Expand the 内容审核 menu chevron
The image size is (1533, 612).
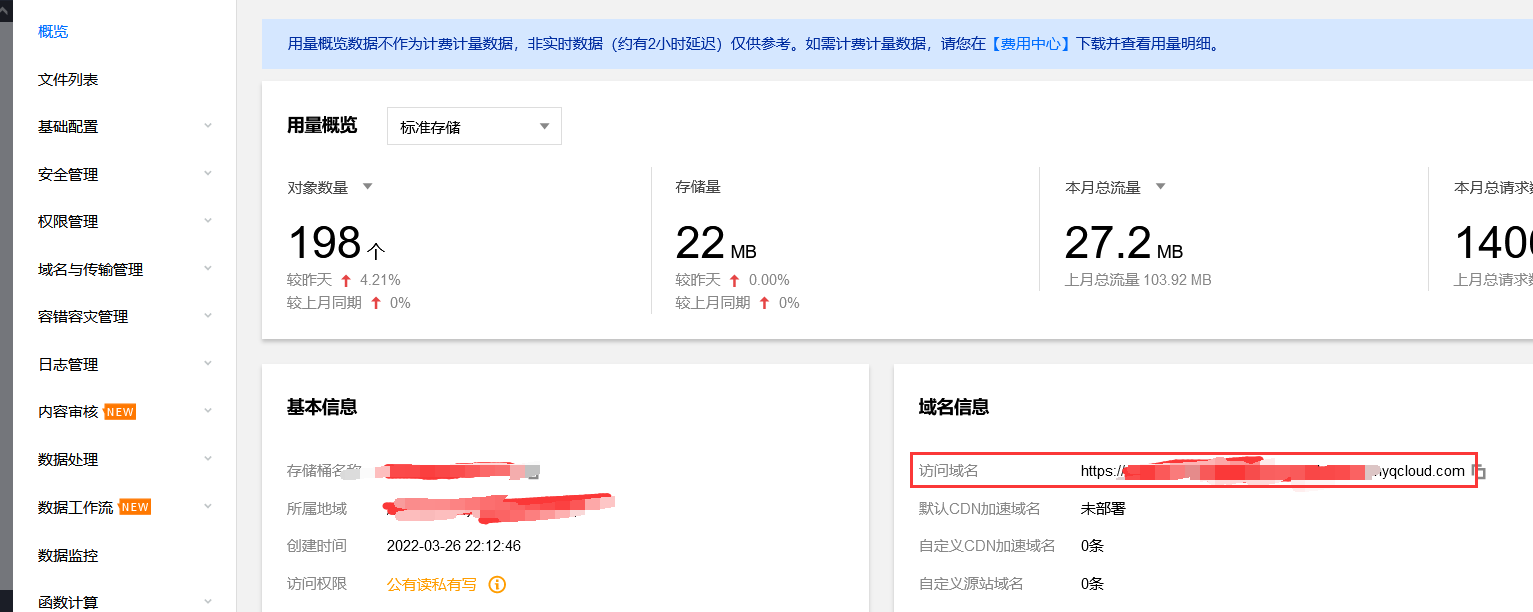[208, 410]
